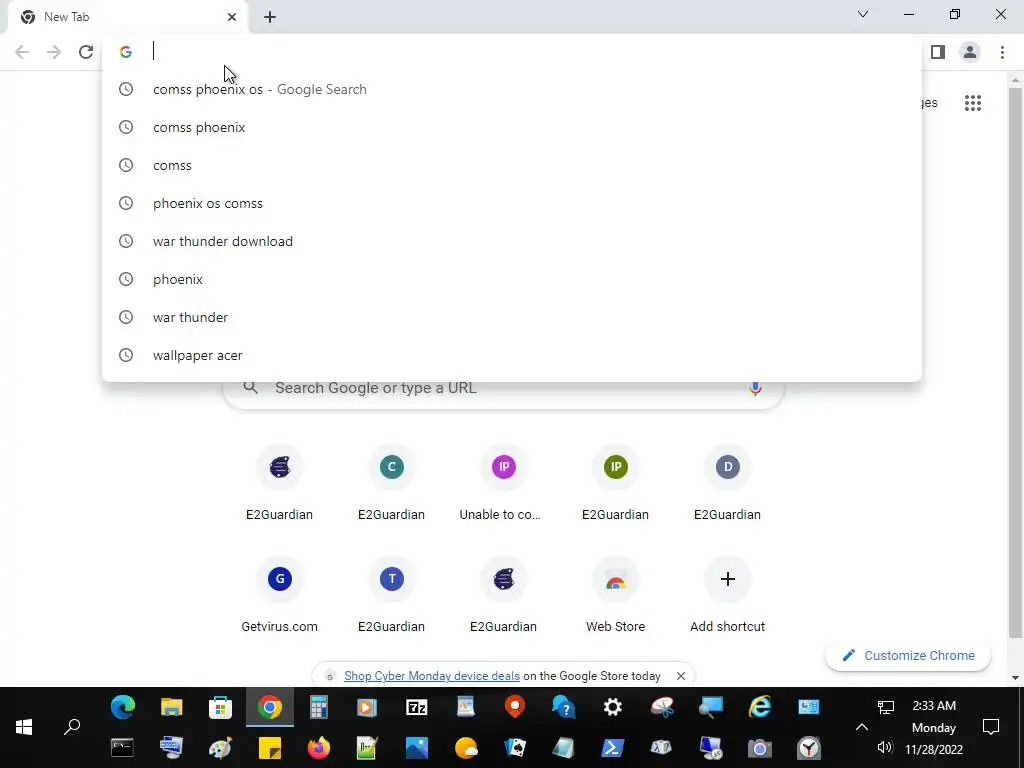Open PowerShell from the taskbar
Image resolution: width=1024 pixels, height=768 pixels.
[x=612, y=748]
